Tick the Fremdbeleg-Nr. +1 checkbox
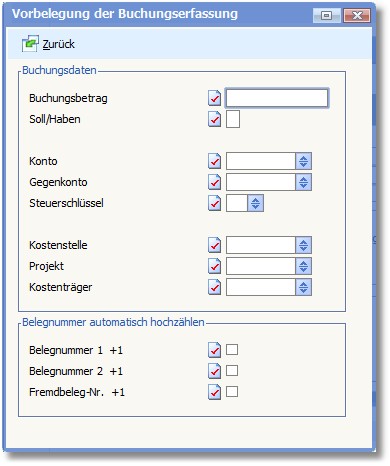Image resolution: width=390 pixels, height=466 pixels. coord(232,392)
